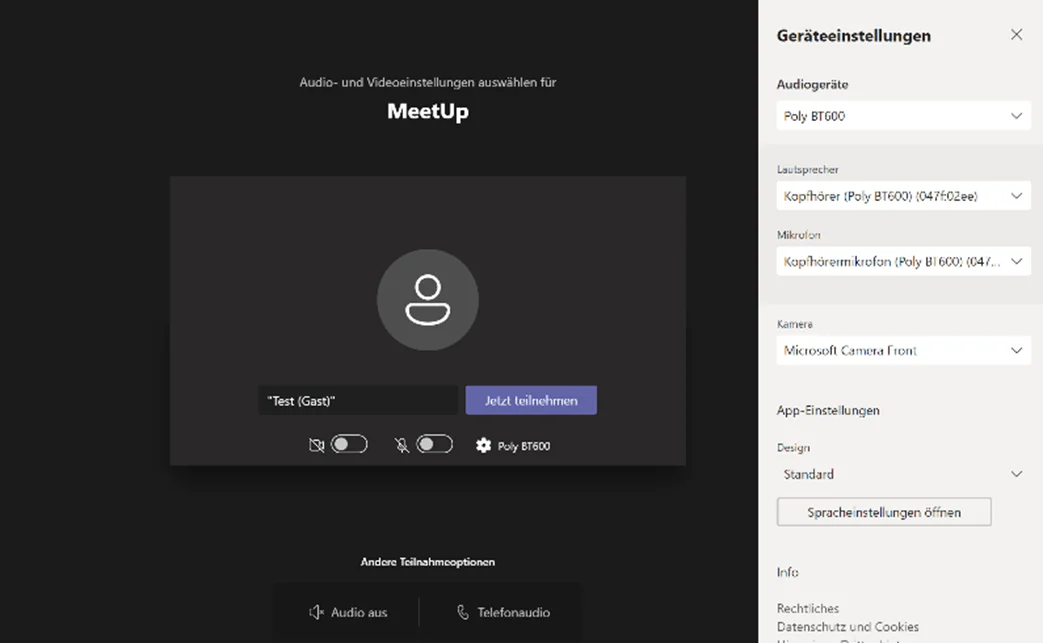Click the profile avatar placeholder

(x=427, y=300)
